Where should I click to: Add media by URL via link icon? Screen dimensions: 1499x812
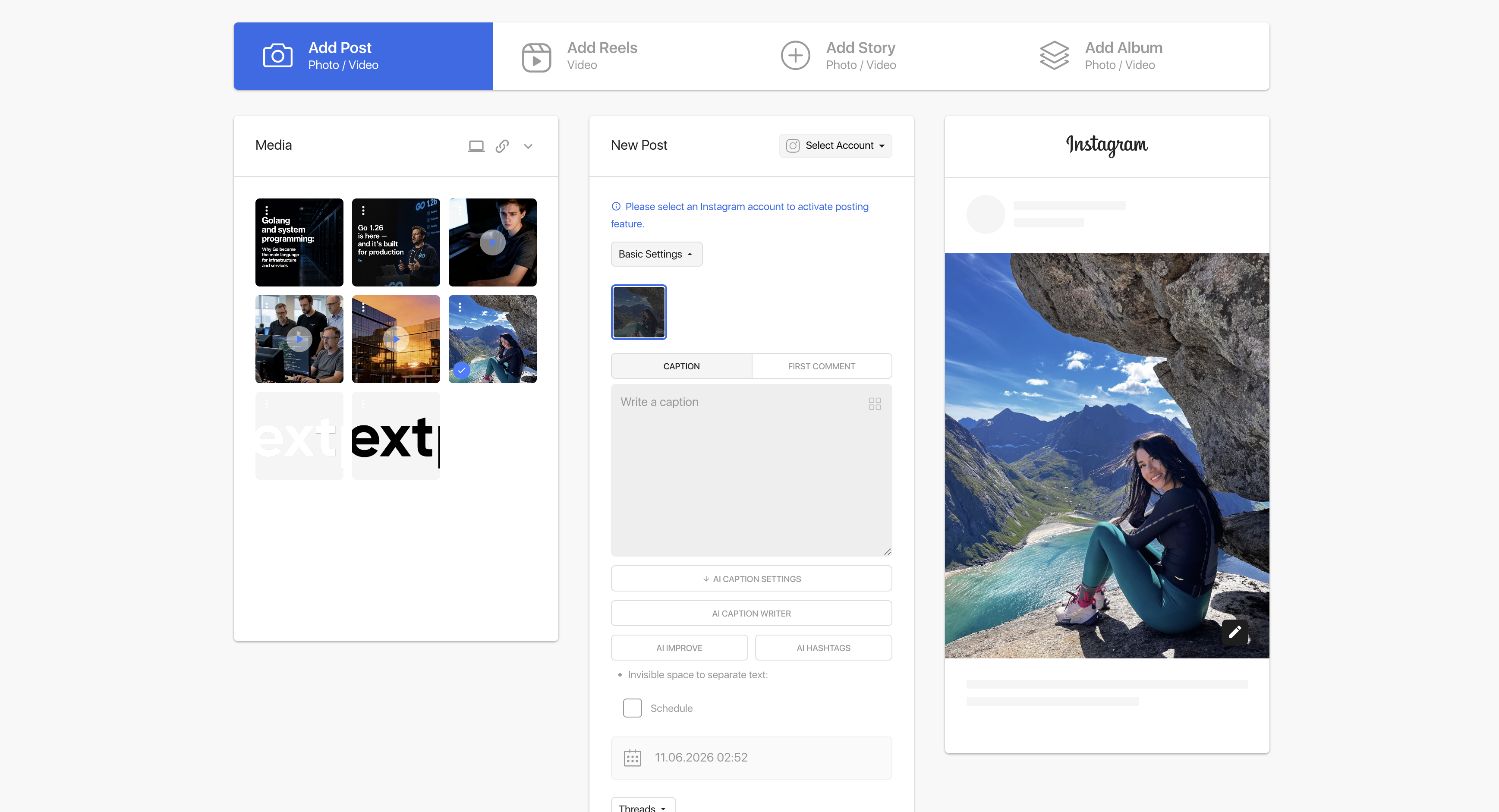502,146
